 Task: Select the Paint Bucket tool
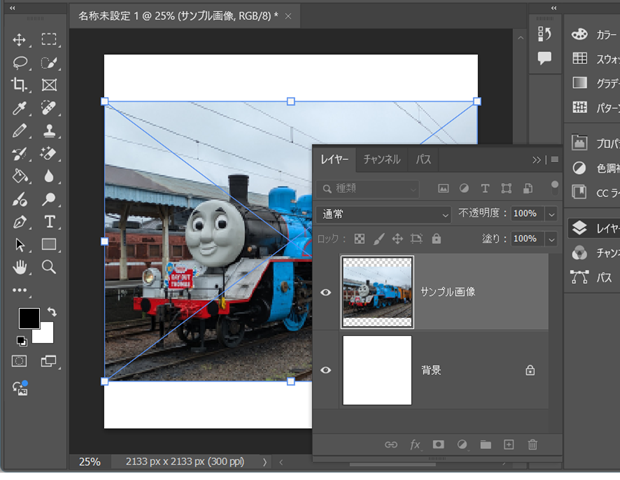pyautogui.click(x=20, y=176)
